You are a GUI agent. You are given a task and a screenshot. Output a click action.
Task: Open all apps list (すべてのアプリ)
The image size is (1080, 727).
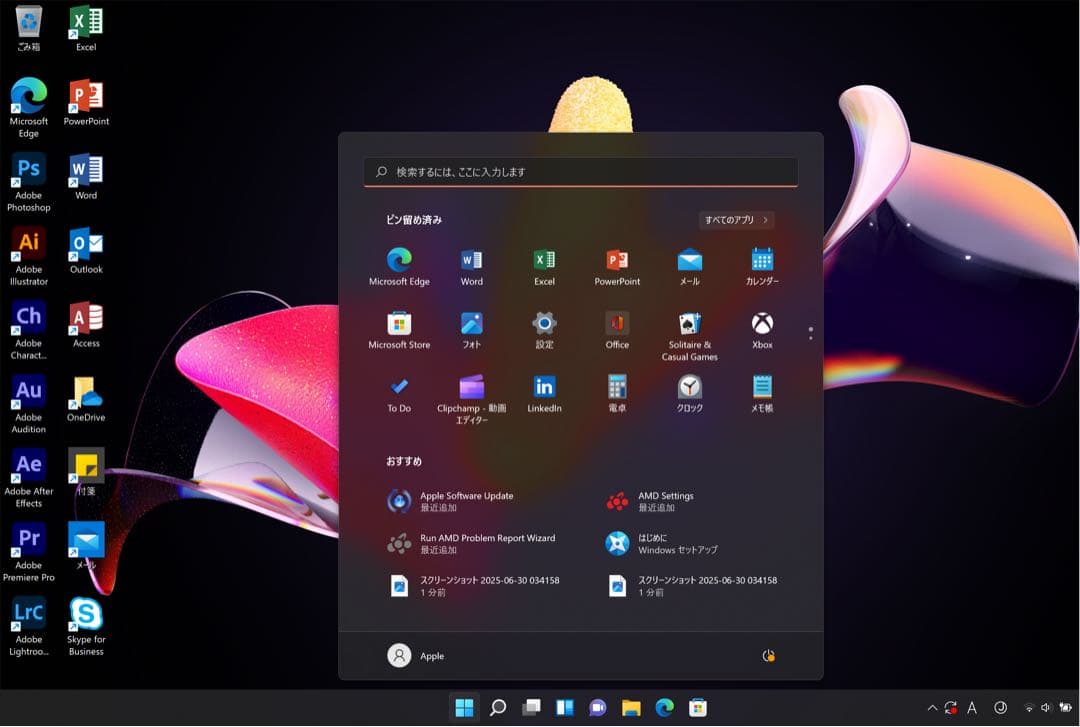[x=736, y=220]
